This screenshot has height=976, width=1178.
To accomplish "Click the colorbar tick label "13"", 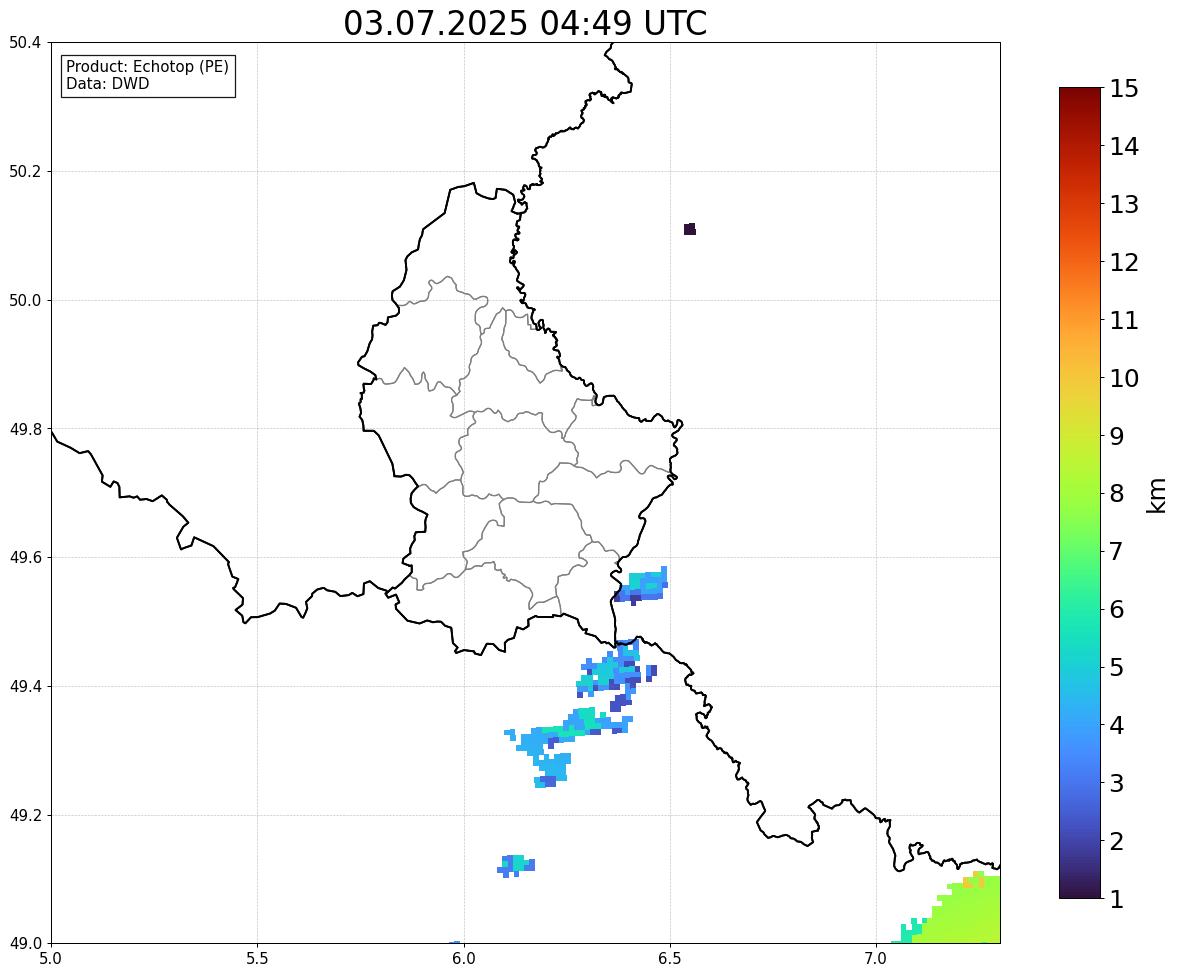I will (1124, 204).
